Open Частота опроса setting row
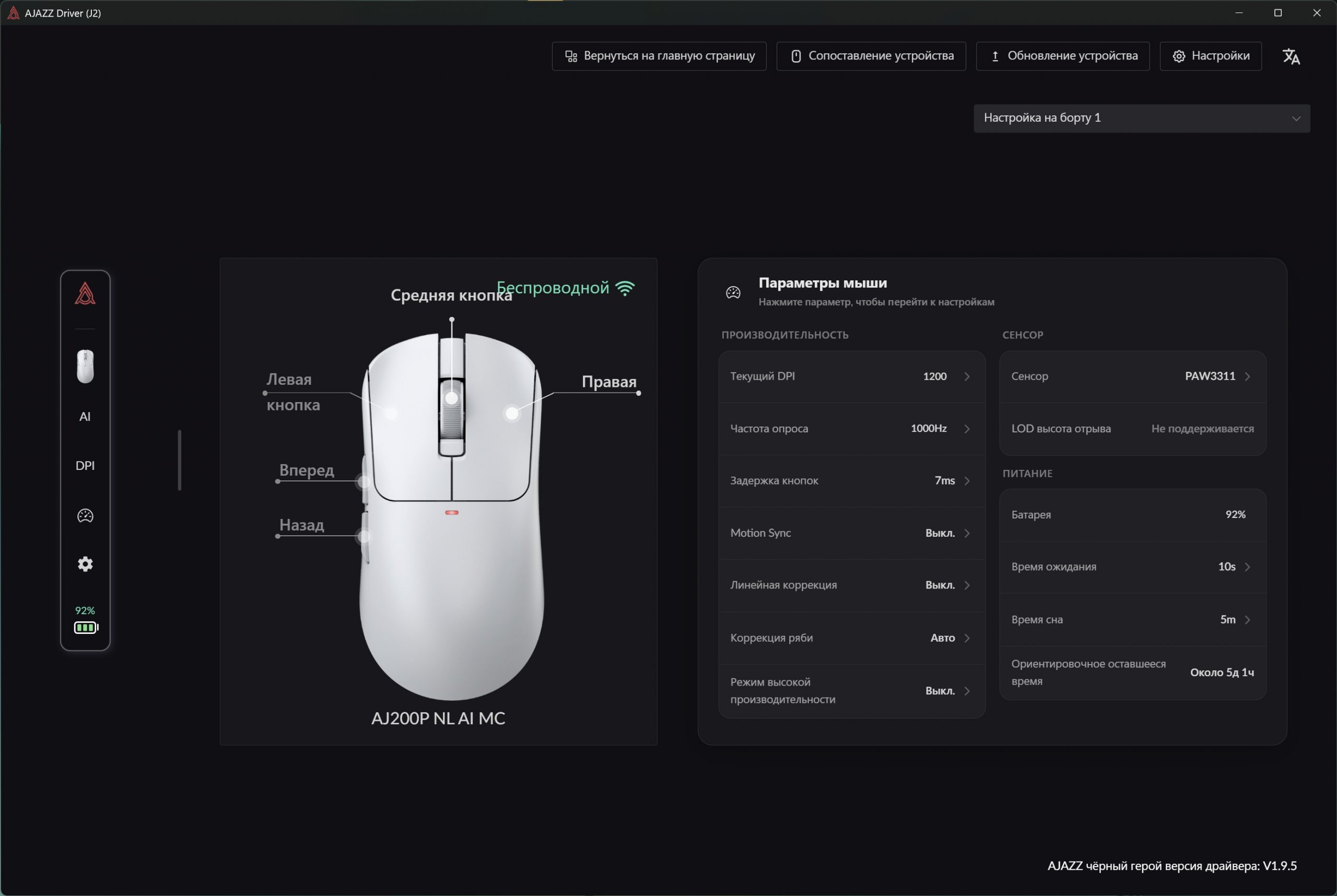Viewport: 1337px width, 896px height. (x=852, y=429)
